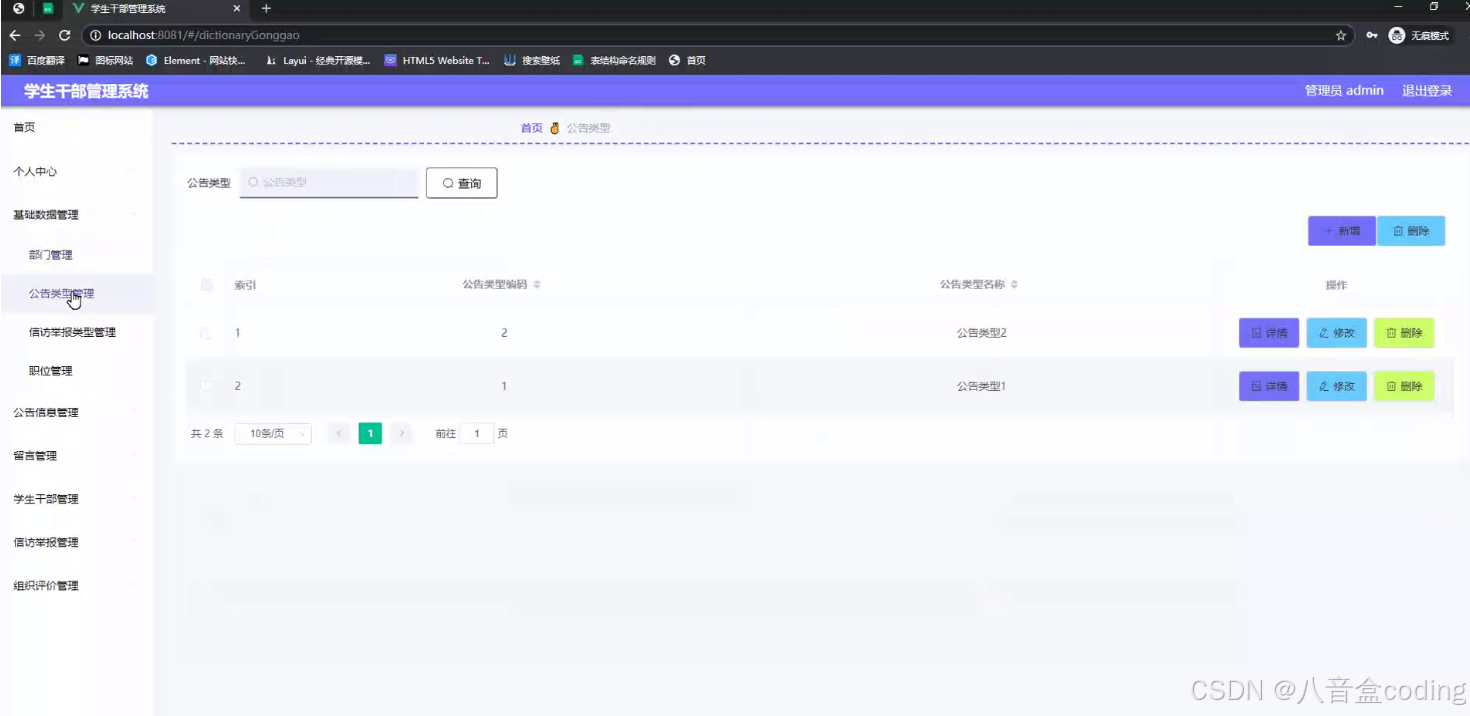The height and width of the screenshot is (716, 1470).
Task: Sort by 公告类型编码 column arrows
Action: 537,285
